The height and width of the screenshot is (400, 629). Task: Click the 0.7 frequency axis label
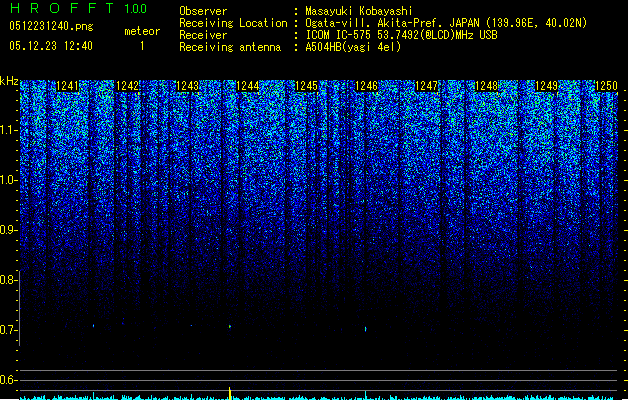tap(9, 330)
